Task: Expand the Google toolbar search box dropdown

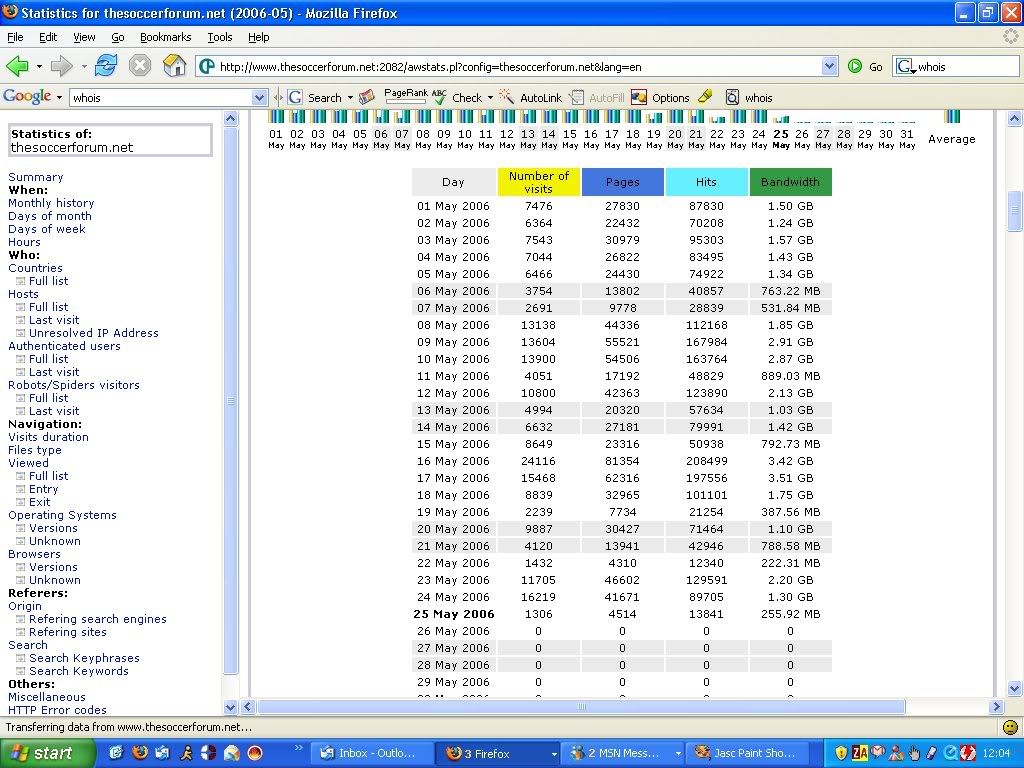Action: click(259, 98)
